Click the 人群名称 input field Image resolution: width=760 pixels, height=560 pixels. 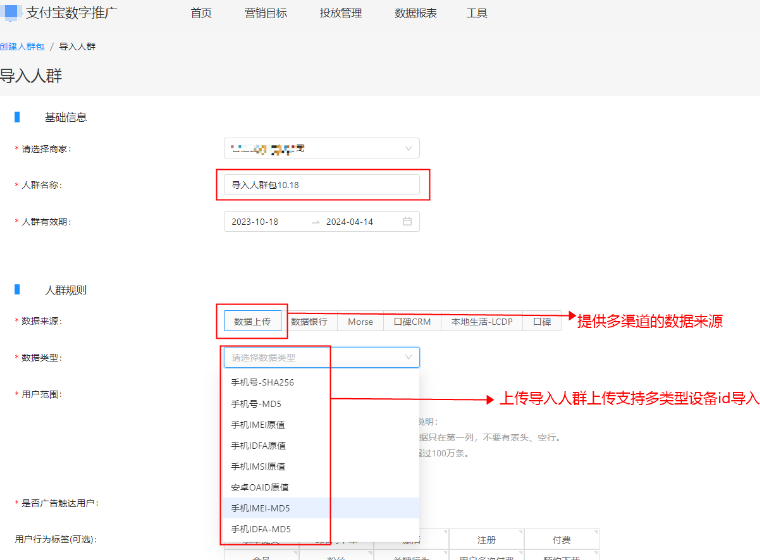click(322, 185)
